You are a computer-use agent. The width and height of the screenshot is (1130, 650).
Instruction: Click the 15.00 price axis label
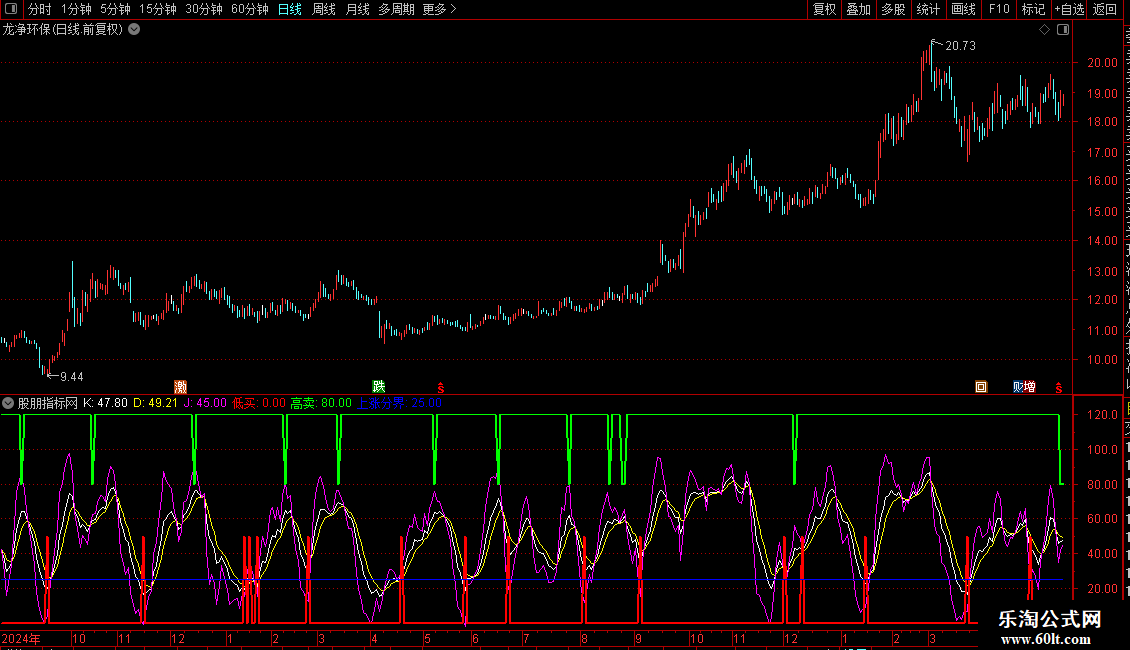coord(1102,212)
